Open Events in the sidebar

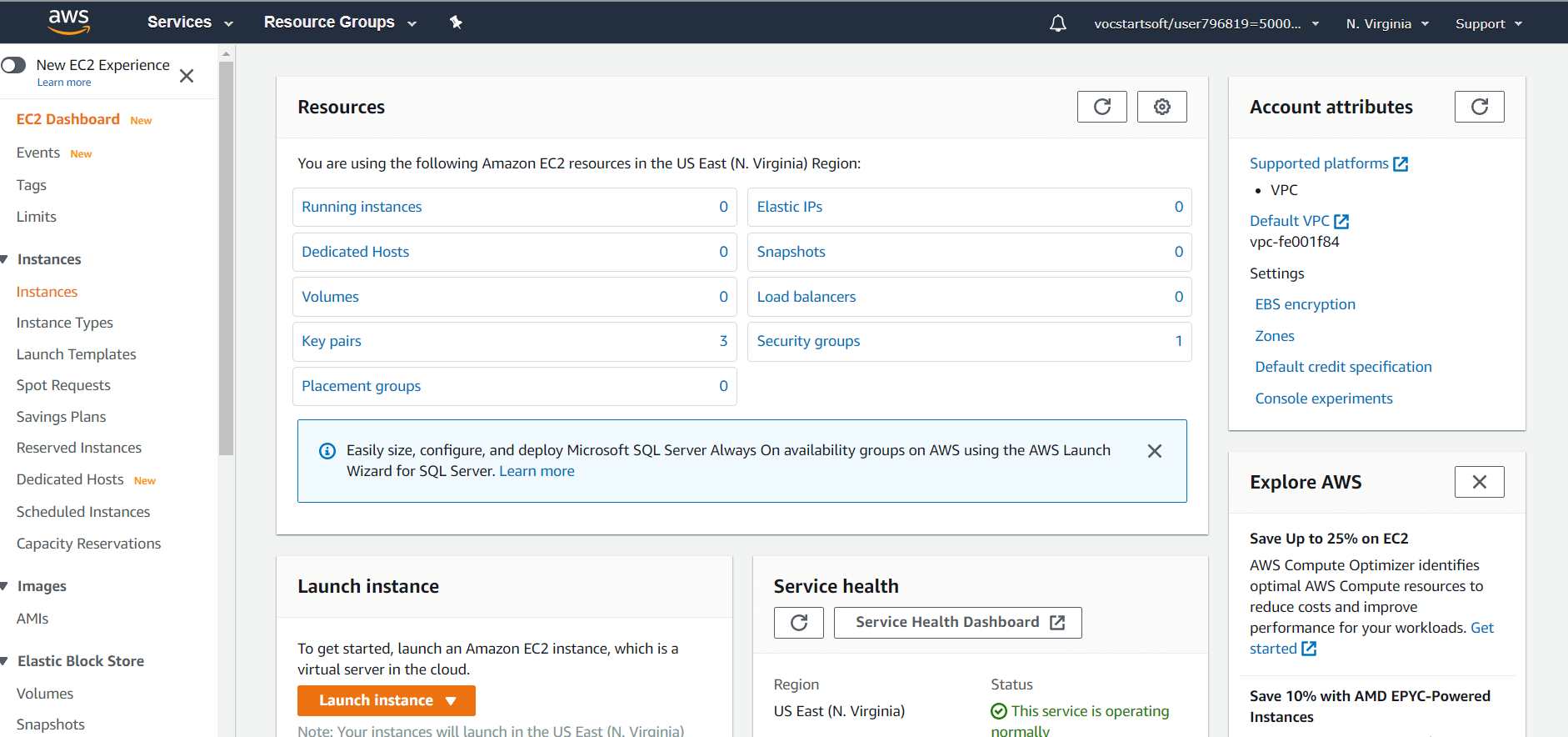point(38,153)
